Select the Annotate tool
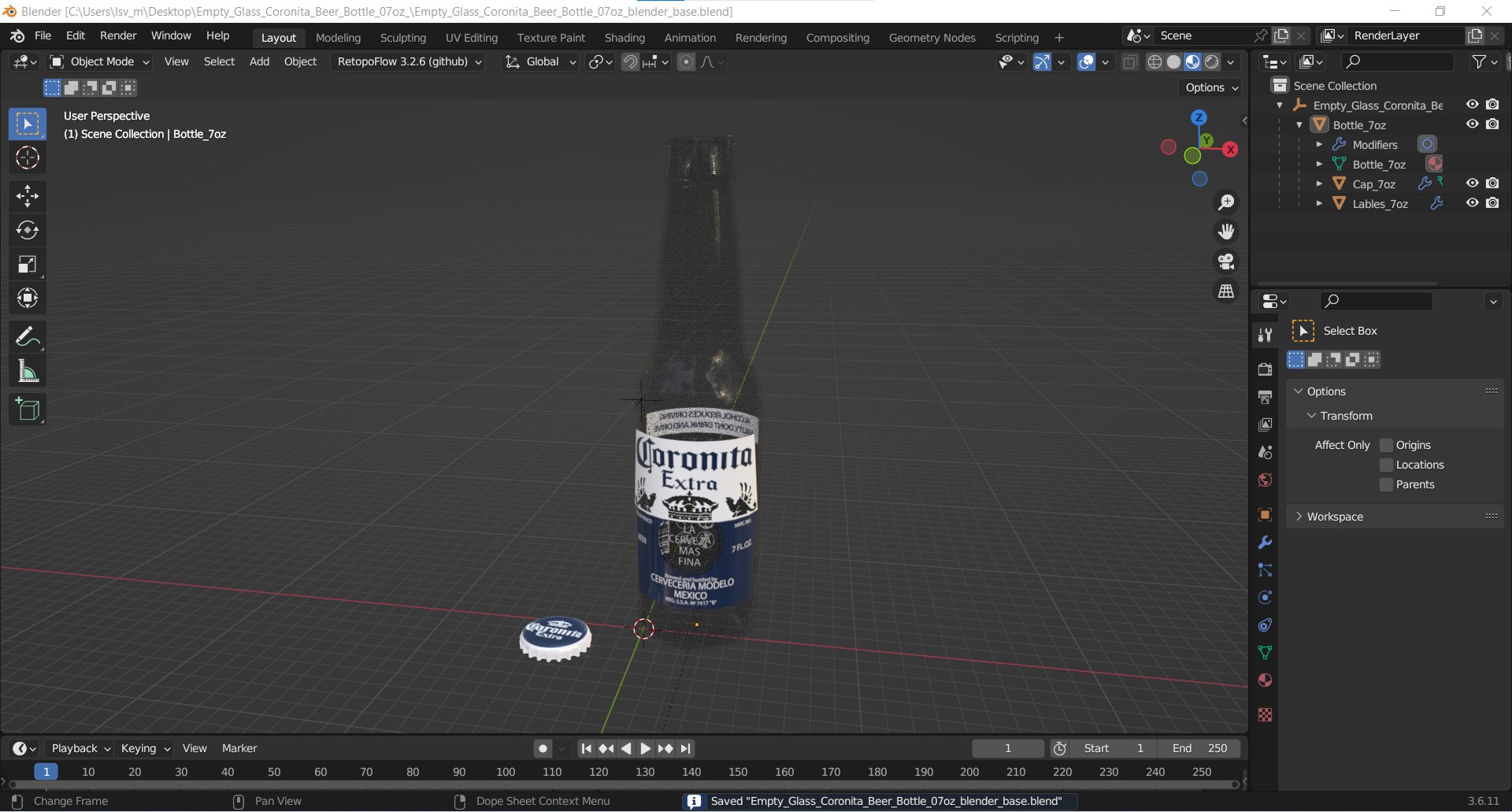 [x=28, y=337]
